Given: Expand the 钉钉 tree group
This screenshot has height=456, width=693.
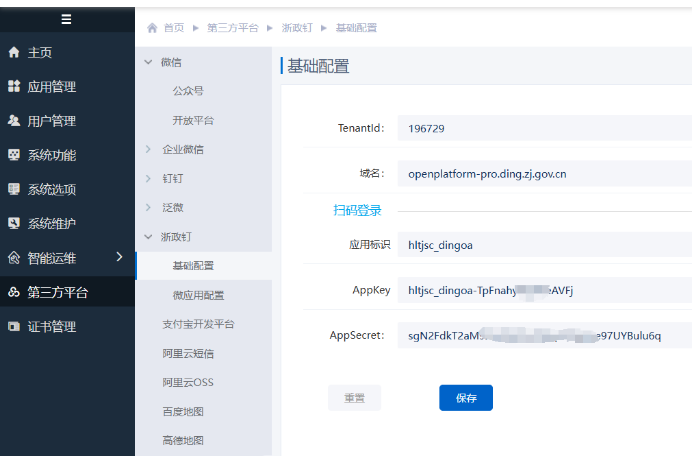Looking at the screenshot, I should tap(148, 178).
